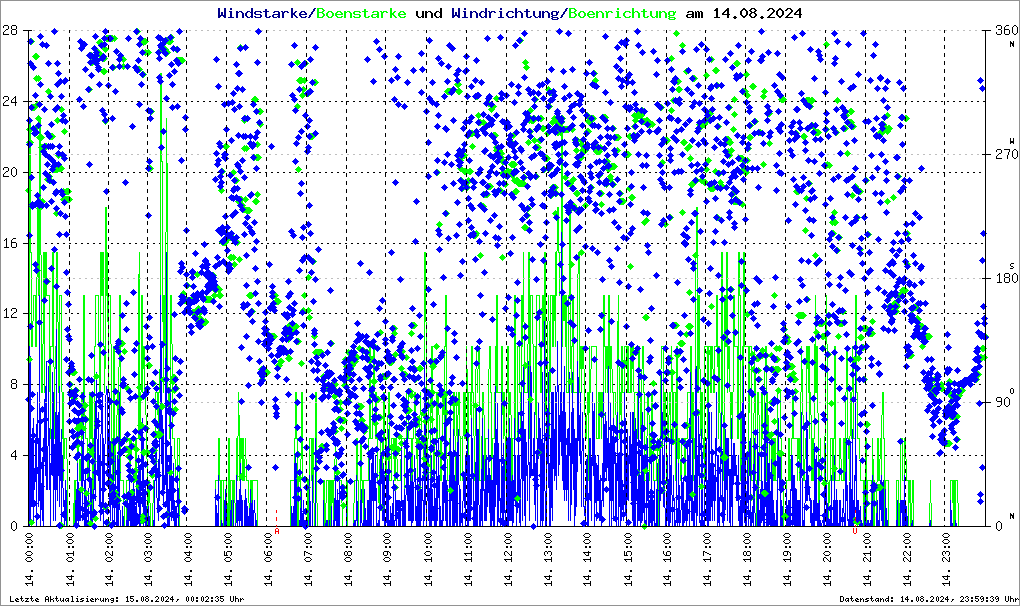Click the 'W' direction label on right axis
The width and height of the screenshot is (1020, 606).
tap(1012, 141)
